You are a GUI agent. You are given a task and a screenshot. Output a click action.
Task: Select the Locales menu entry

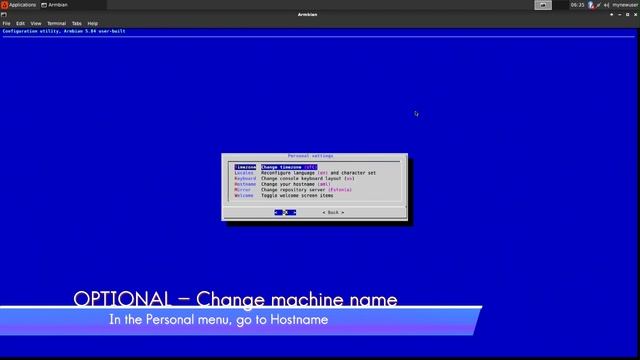click(x=244, y=173)
